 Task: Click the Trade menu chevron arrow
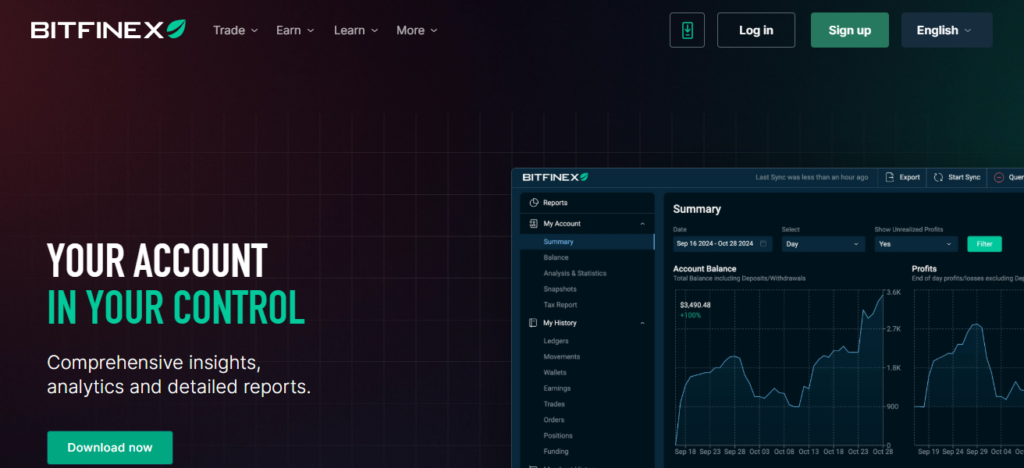pos(254,31)
